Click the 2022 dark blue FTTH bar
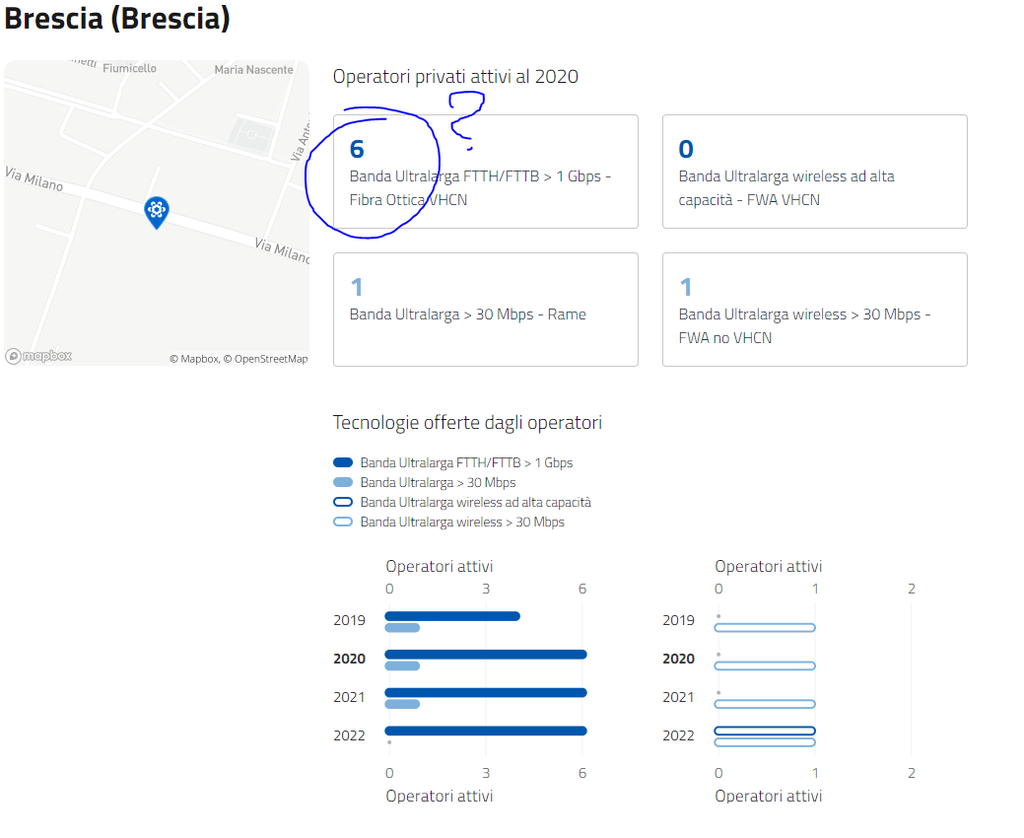Viewport: 1024px width, 838px height. click(x=485, y=731)
